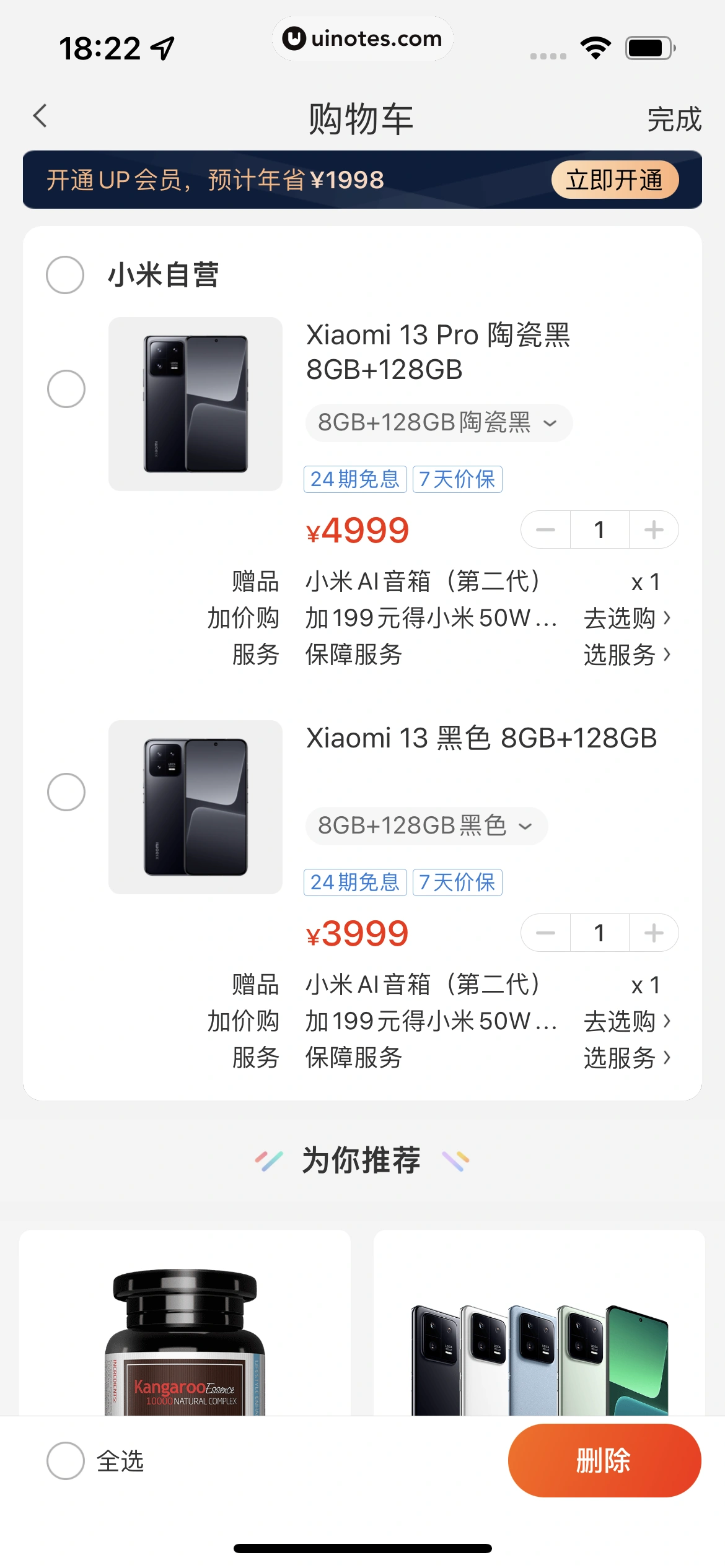Decrease Xiaomi 13 Pro quantity with minus
This screenshot has width=725, height=1568.
coord(545,530)
